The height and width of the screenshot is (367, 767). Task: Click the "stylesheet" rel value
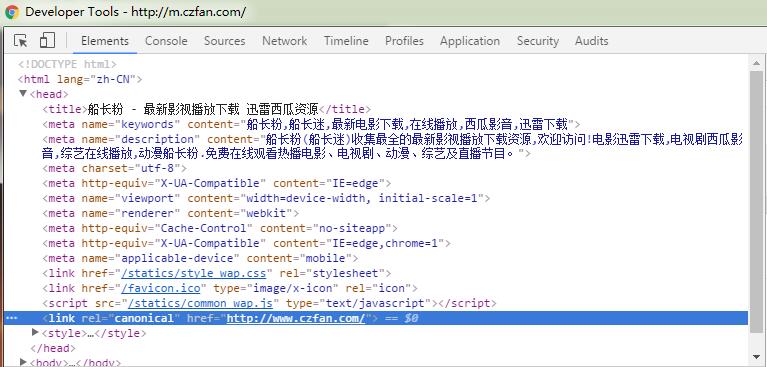(x=346, y=273)
